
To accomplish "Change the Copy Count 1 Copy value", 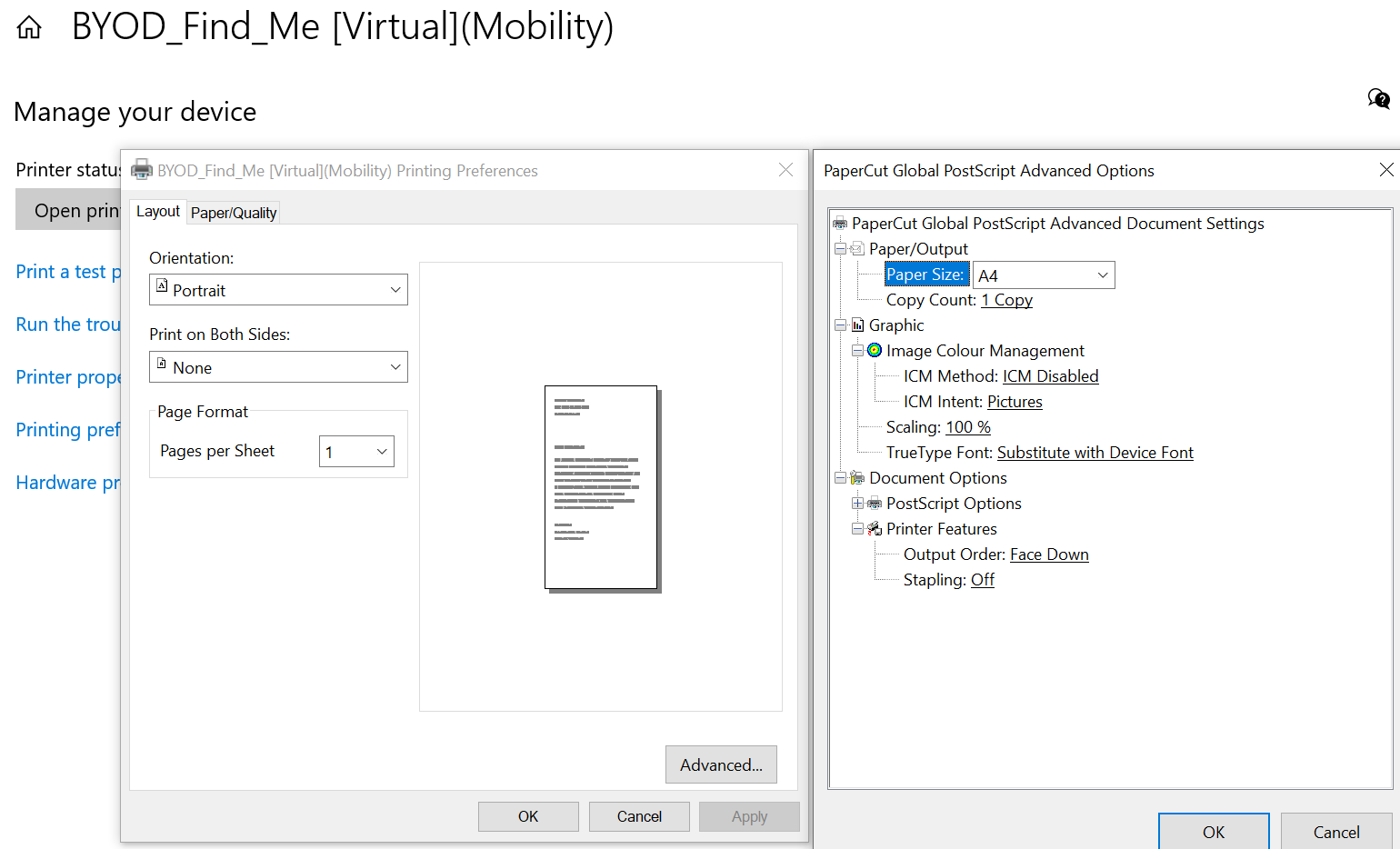I will coord(1006,300).
